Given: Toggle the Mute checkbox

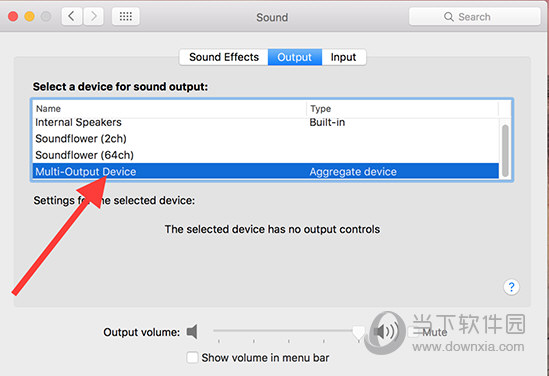Looking at the screenshot, I should [x=414, y=332].
